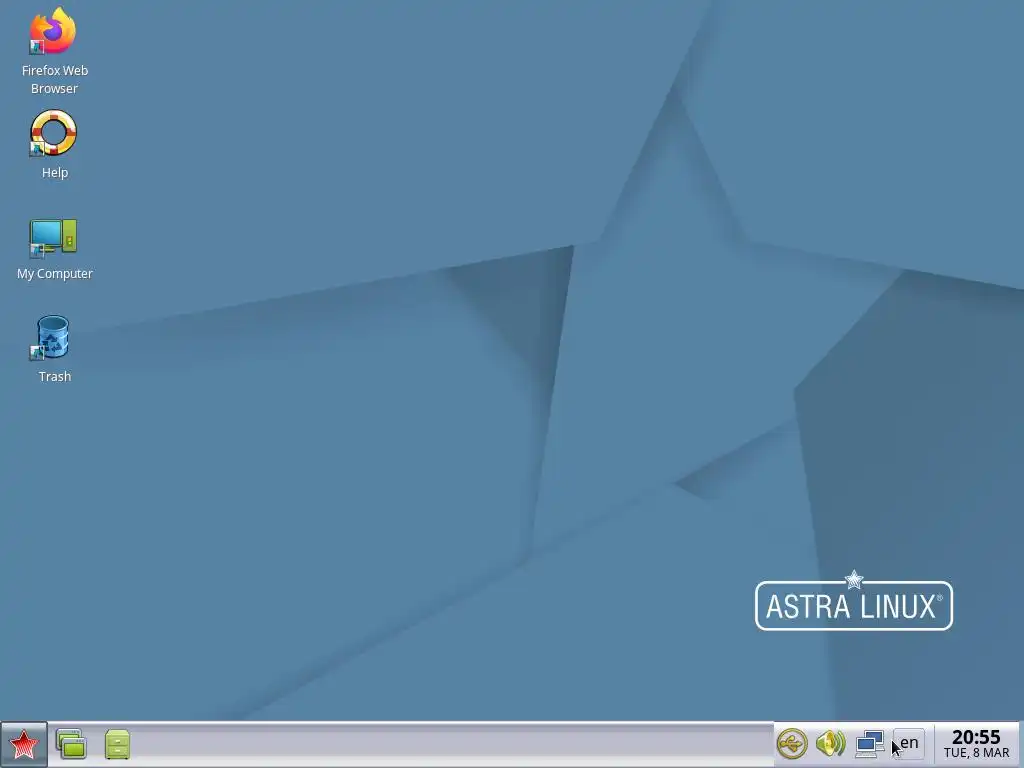1024x768 pixels.
Task: Select the Help lifebuoy icon
Action: pos(53,133)
